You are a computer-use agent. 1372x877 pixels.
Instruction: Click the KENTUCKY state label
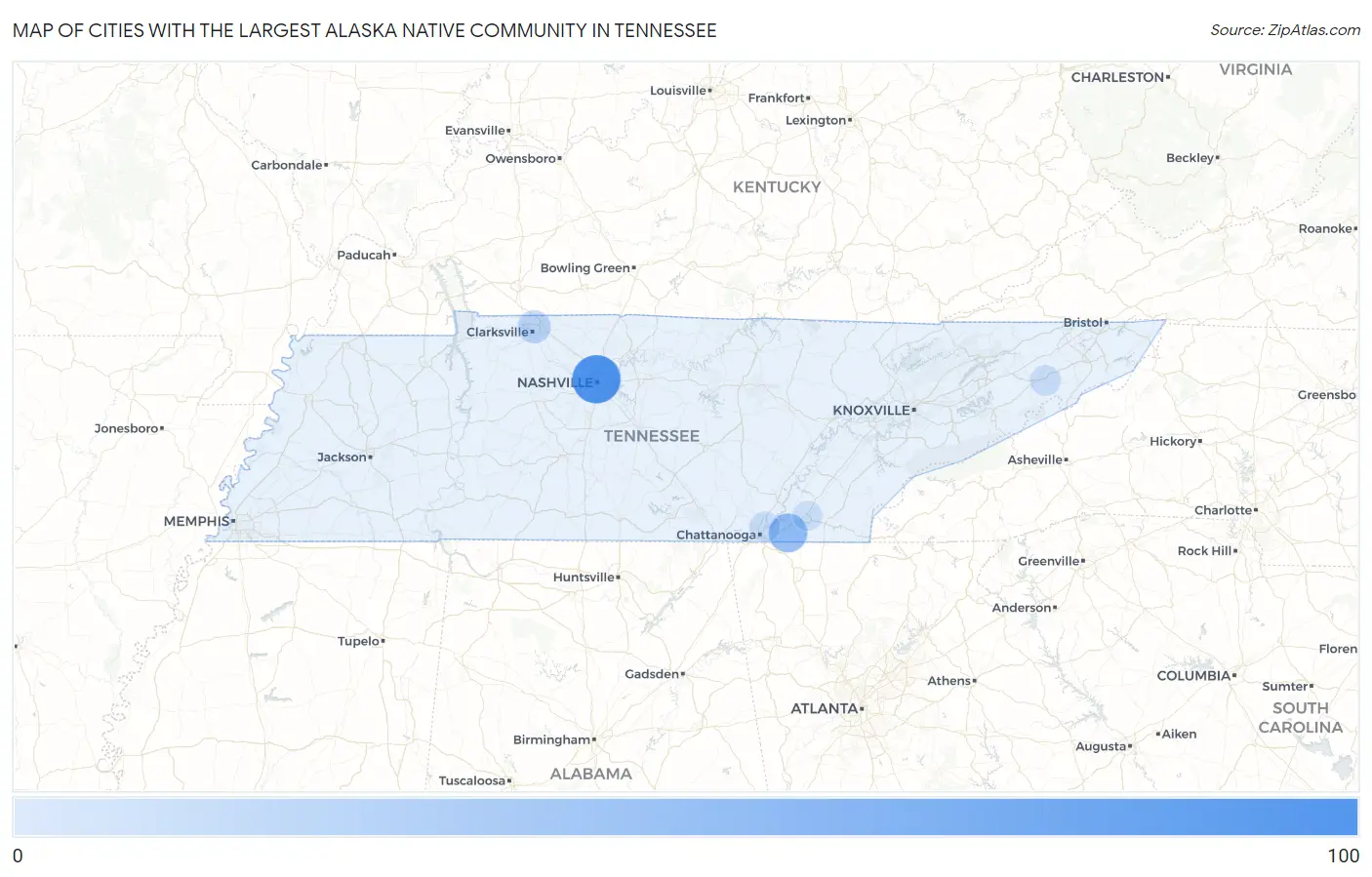pos(777,187)
